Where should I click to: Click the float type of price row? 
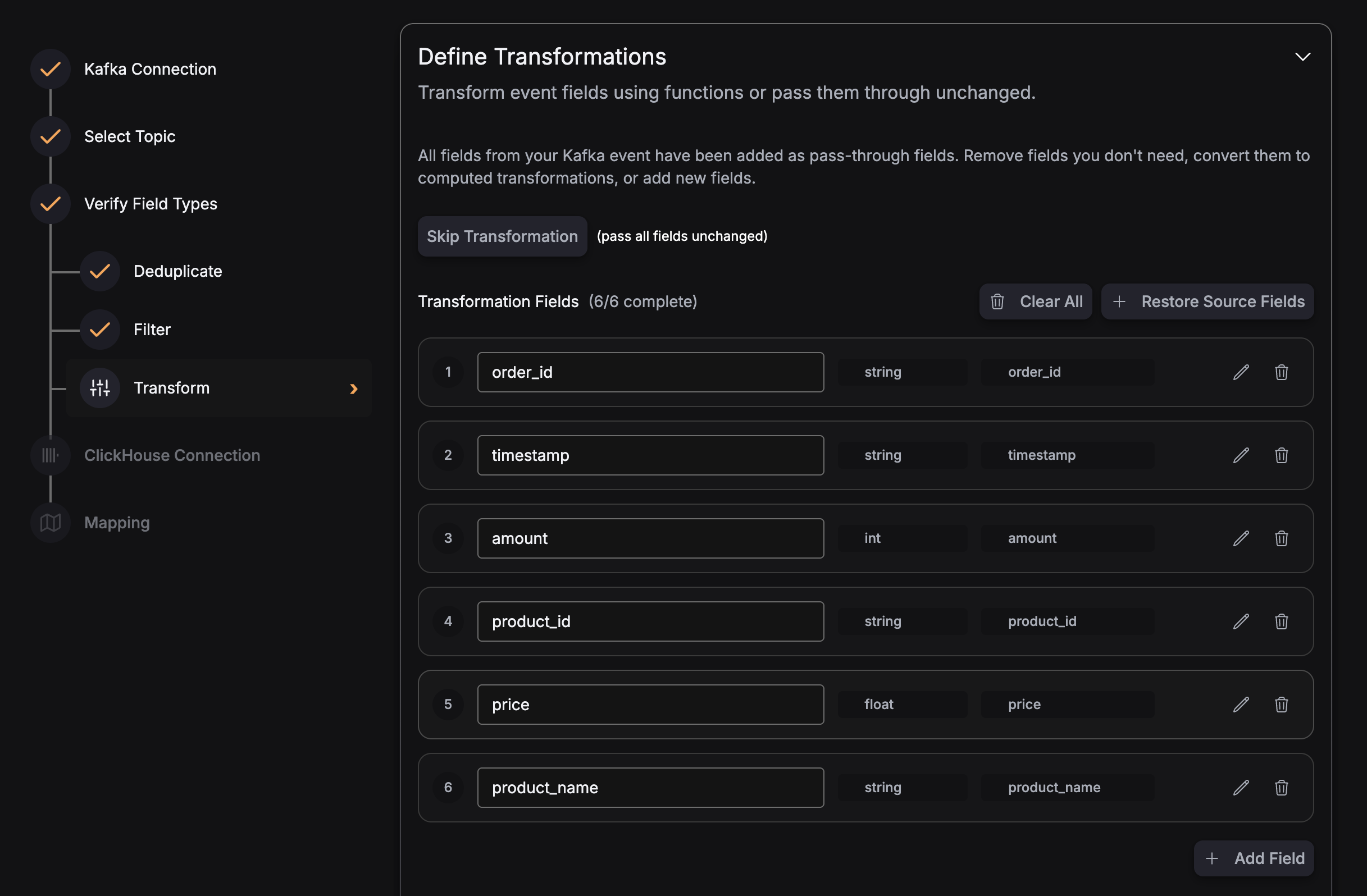pos(903,705)
